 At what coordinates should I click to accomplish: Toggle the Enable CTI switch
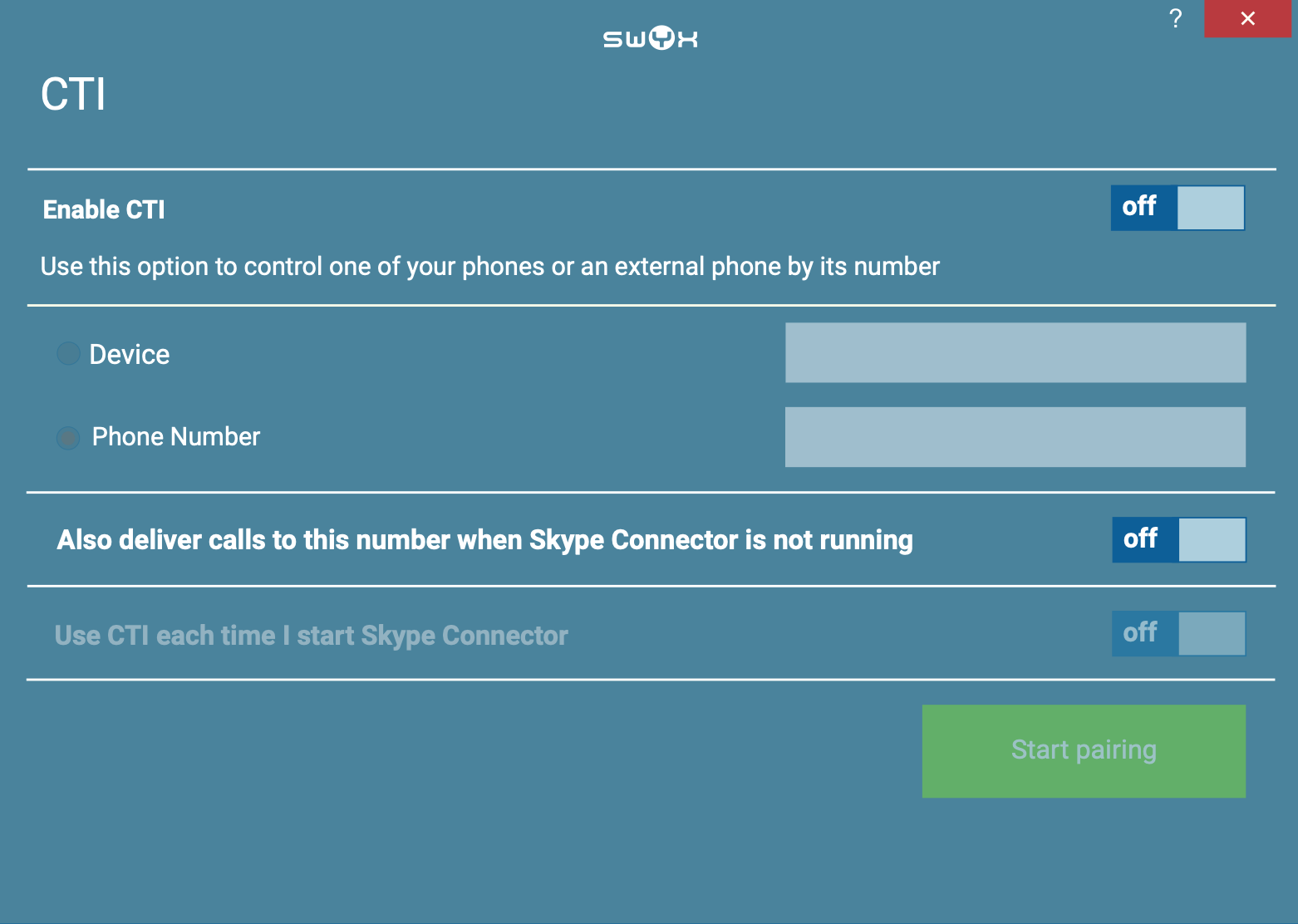[x=1178, y=208]
